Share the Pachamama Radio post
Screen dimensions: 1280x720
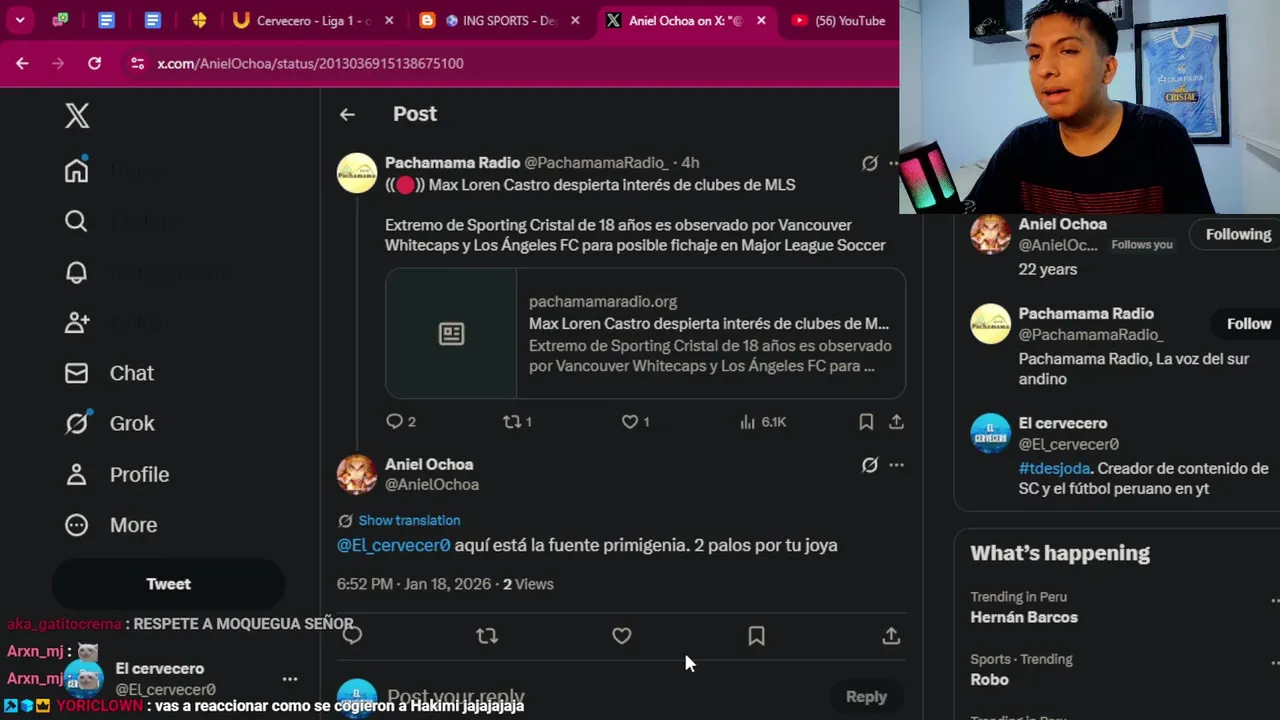[x=897, y=422]
